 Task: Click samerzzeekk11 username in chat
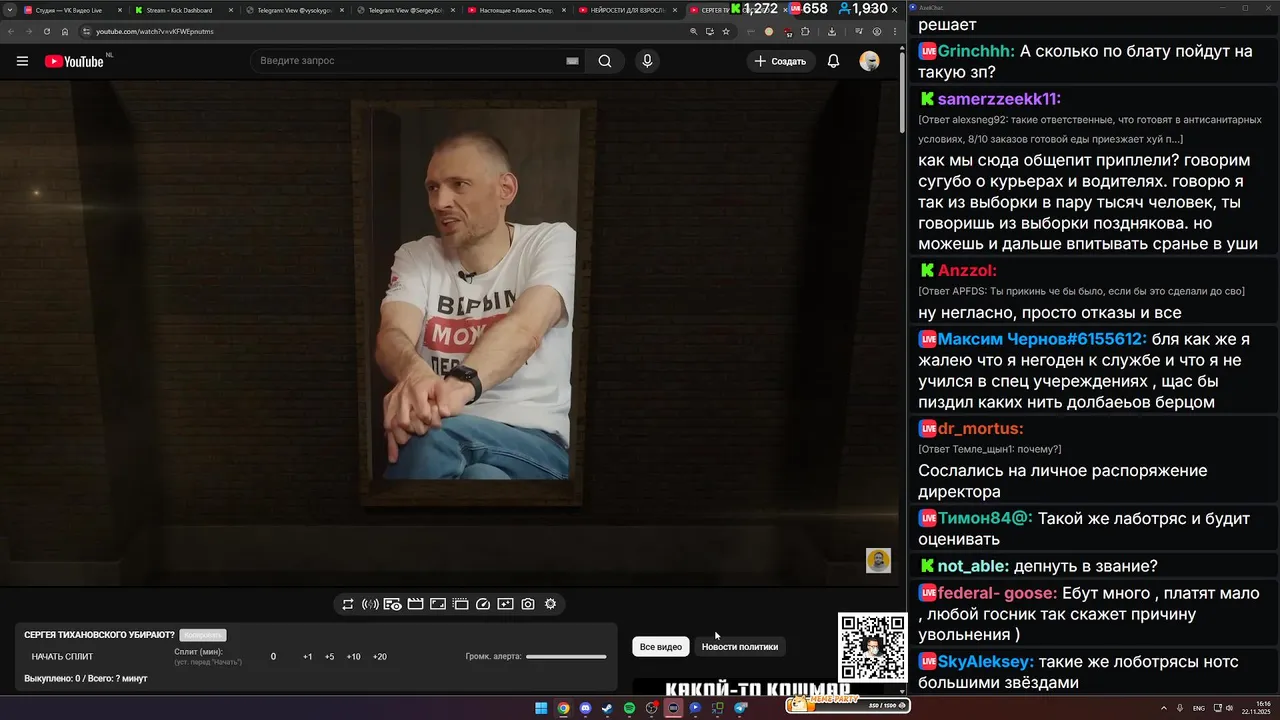tap(999, 99)
